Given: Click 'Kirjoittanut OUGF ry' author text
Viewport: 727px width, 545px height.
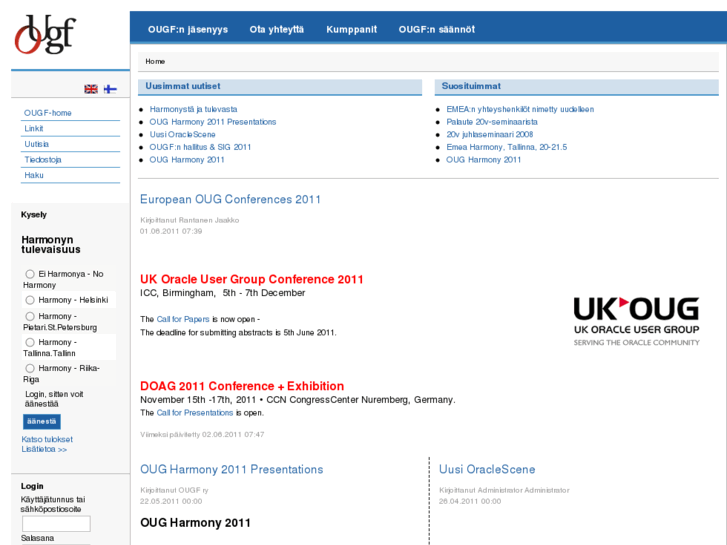Looking at the screenshot, I should [x=174, y=490].
